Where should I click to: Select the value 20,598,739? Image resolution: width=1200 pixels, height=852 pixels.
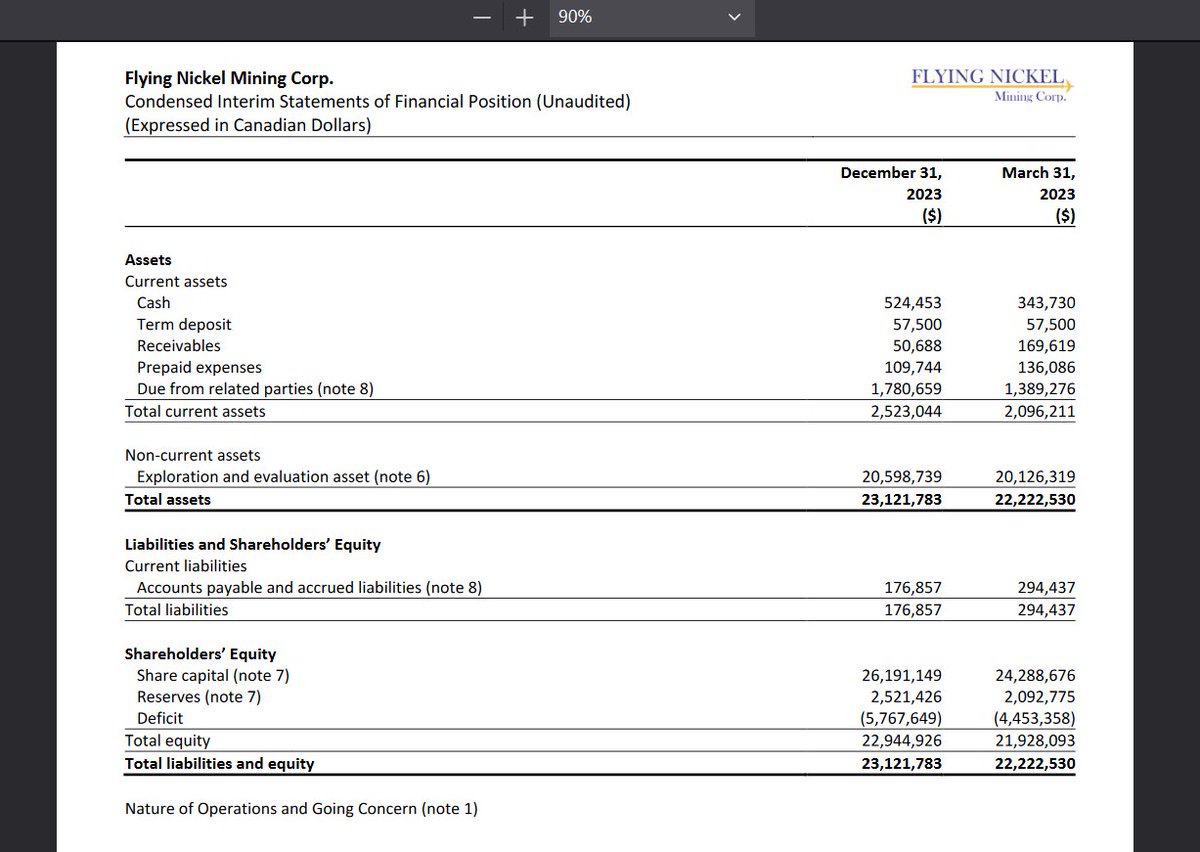pyautogui.click(x=902, y=477)
